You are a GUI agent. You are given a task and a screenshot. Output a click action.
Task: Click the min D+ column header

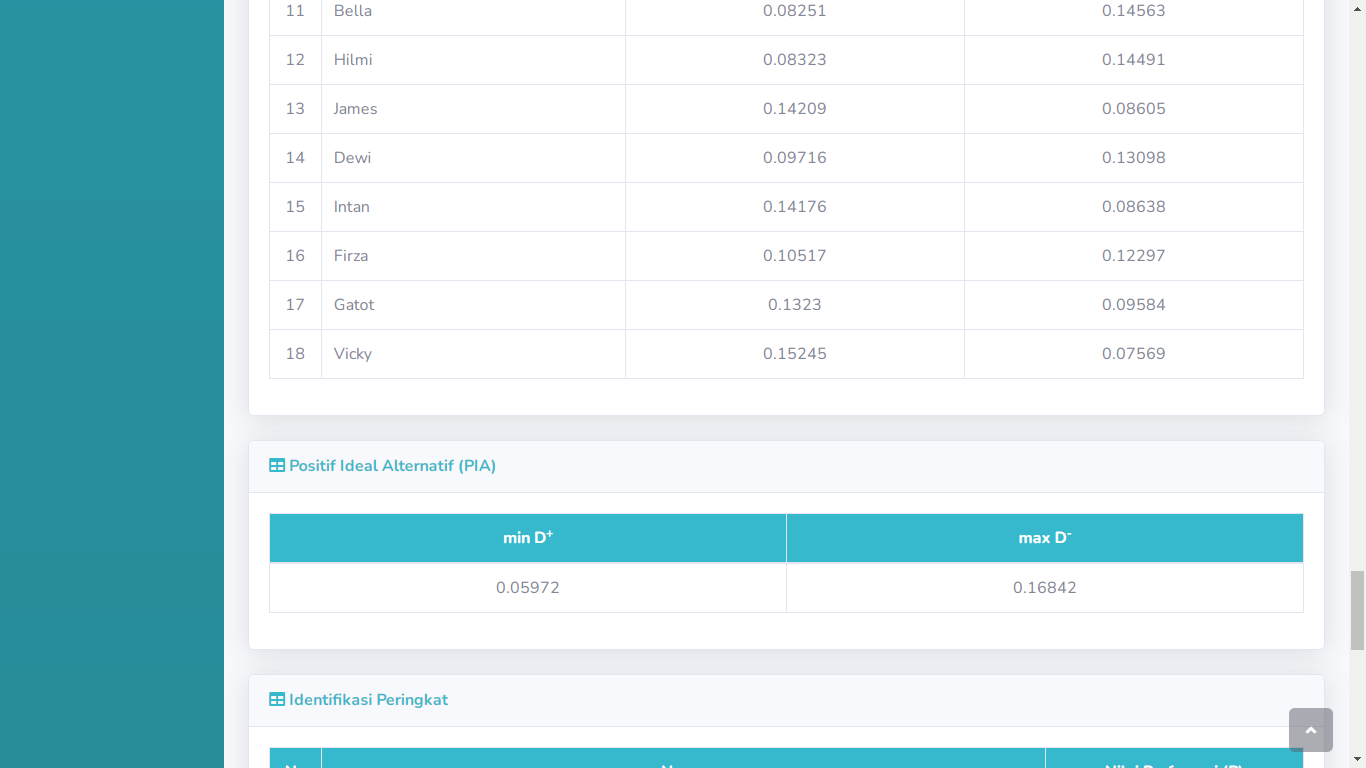point(528,538)
